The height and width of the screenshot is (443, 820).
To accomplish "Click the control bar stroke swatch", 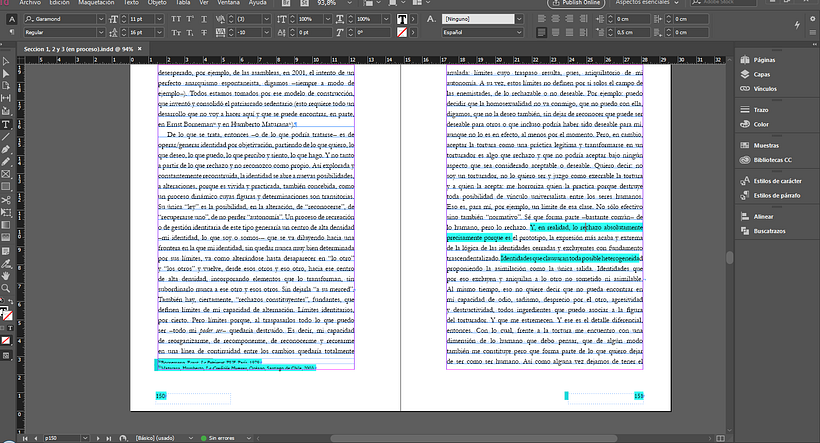I will pos(402,32).
